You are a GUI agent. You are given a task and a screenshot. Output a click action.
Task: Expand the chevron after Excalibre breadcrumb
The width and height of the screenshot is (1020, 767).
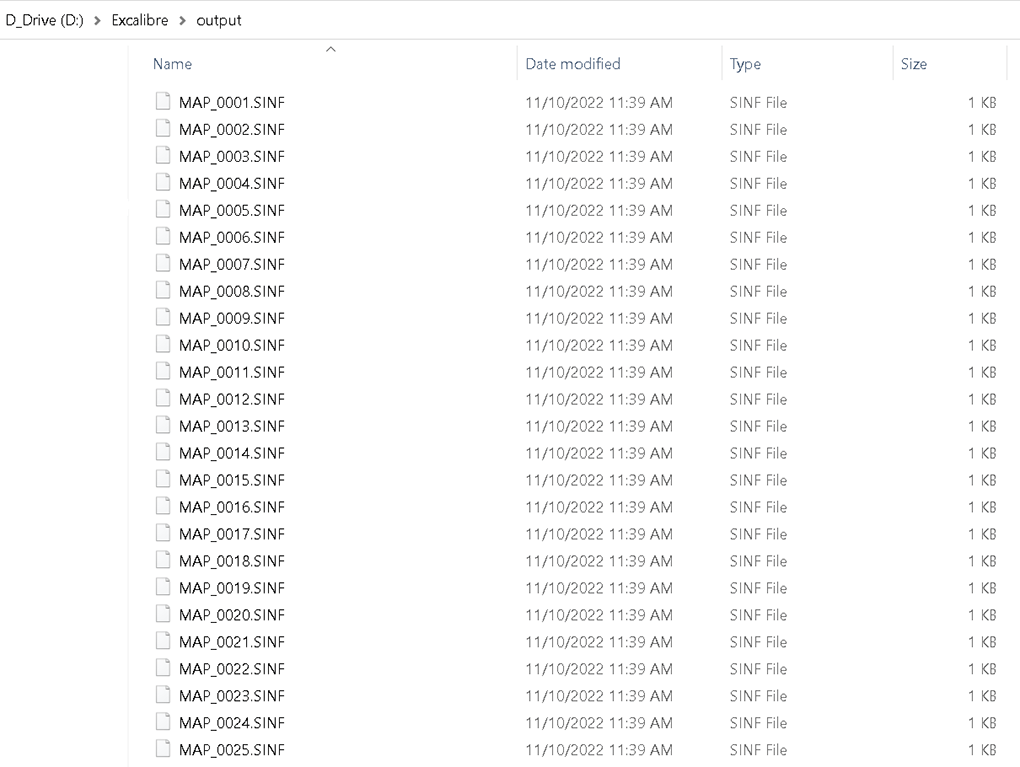coord(183,20)
